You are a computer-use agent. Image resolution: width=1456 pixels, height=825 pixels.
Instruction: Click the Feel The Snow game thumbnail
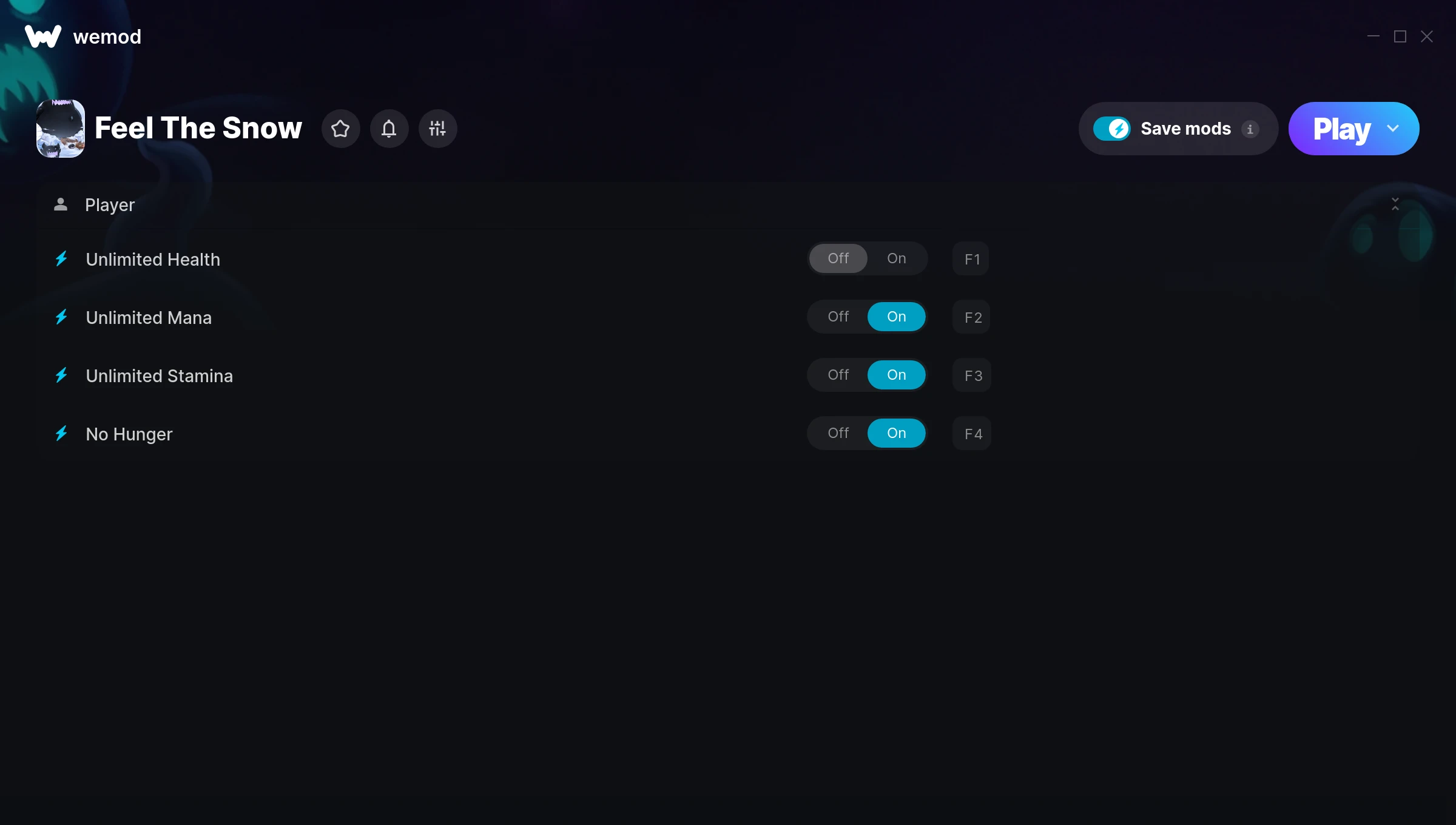coord(61,129)
